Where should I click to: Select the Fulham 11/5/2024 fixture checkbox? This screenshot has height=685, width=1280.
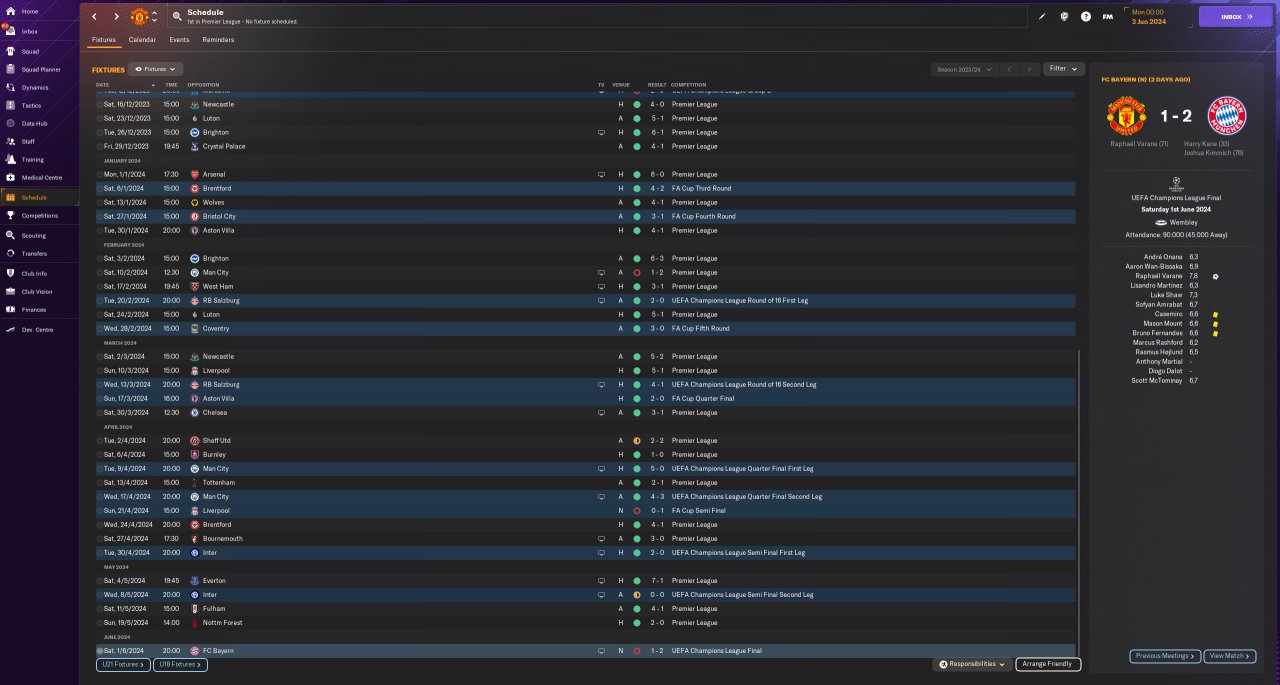(100, 609)
